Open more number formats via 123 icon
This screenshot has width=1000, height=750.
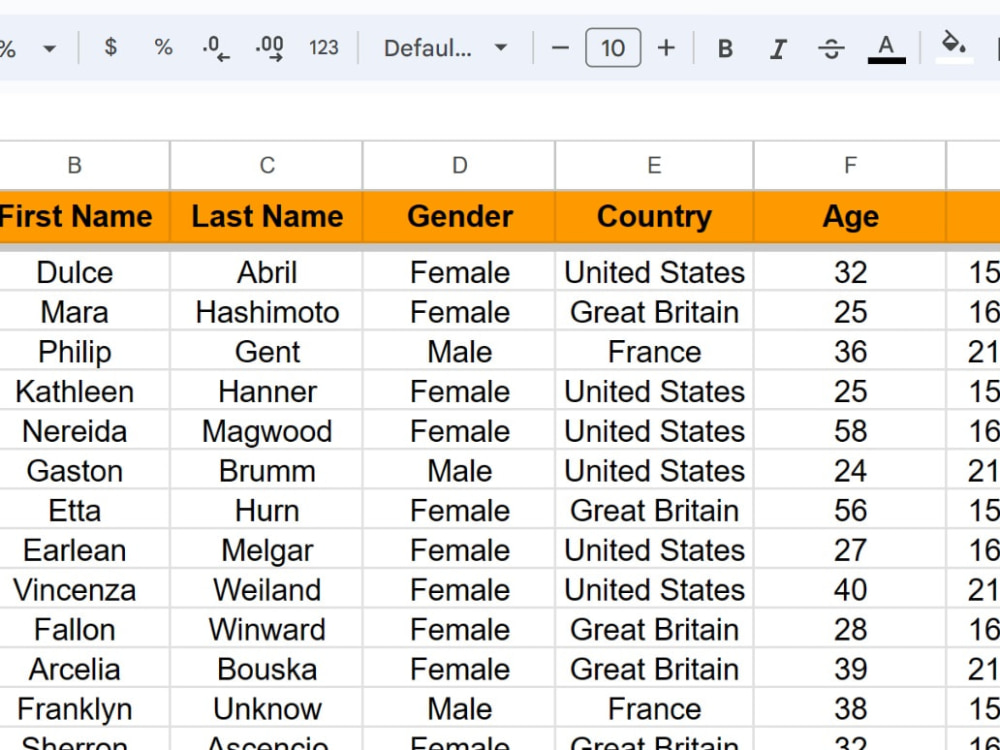[324, 47]
